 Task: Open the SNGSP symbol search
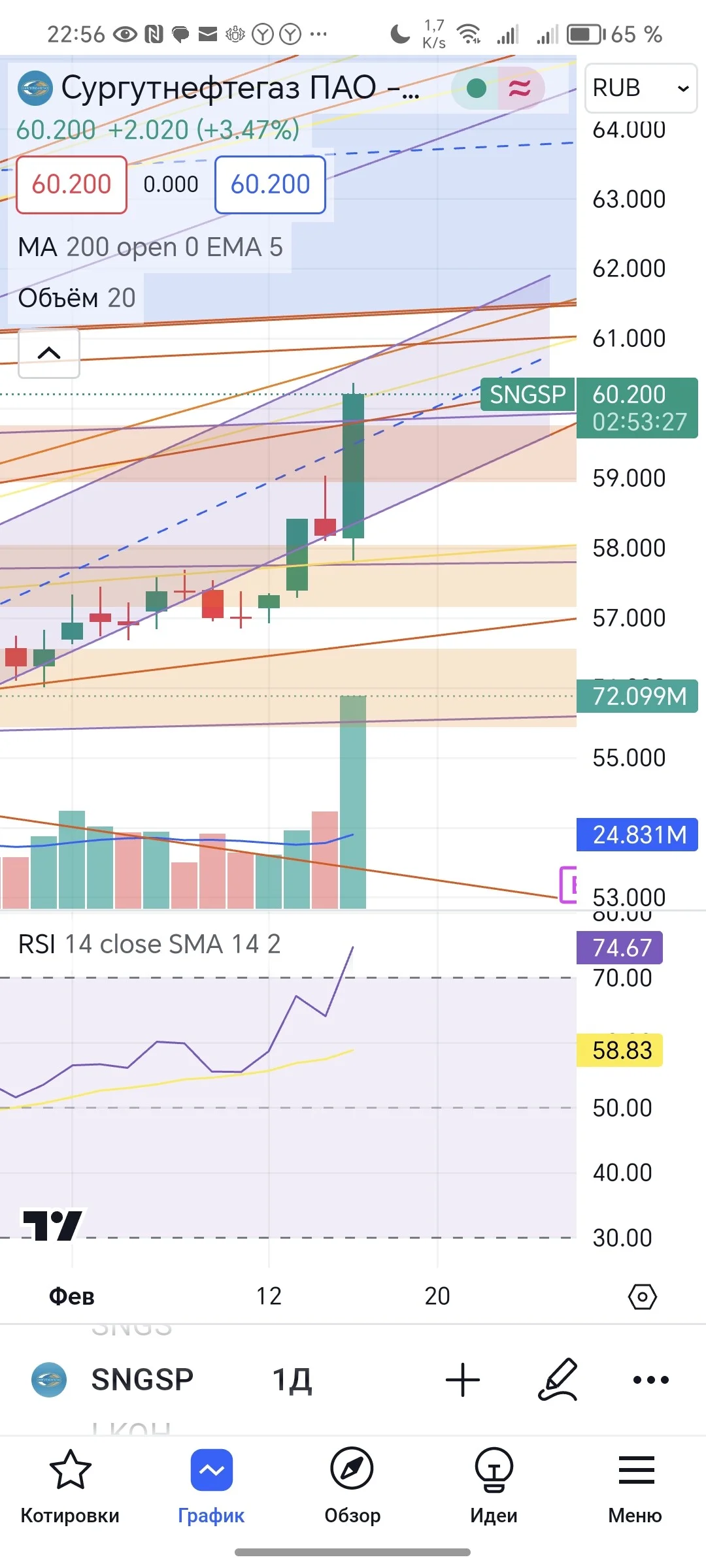(x=142, y=1380)
